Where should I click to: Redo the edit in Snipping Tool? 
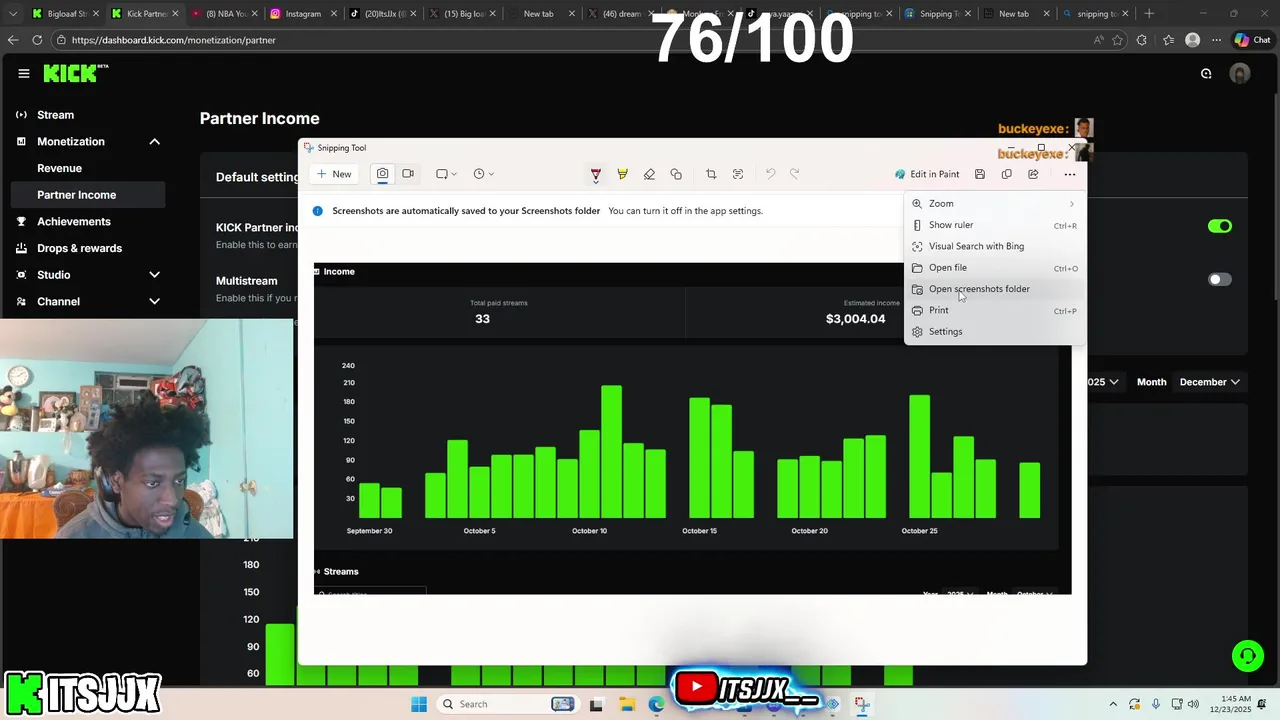795,174
